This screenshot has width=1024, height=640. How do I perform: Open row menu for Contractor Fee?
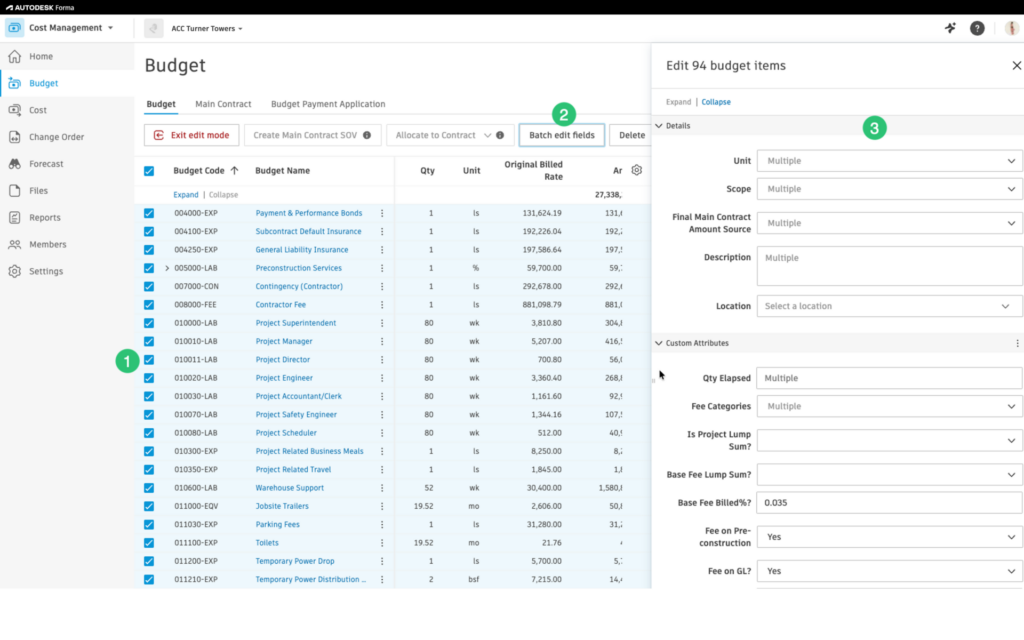tap(382, 305)
